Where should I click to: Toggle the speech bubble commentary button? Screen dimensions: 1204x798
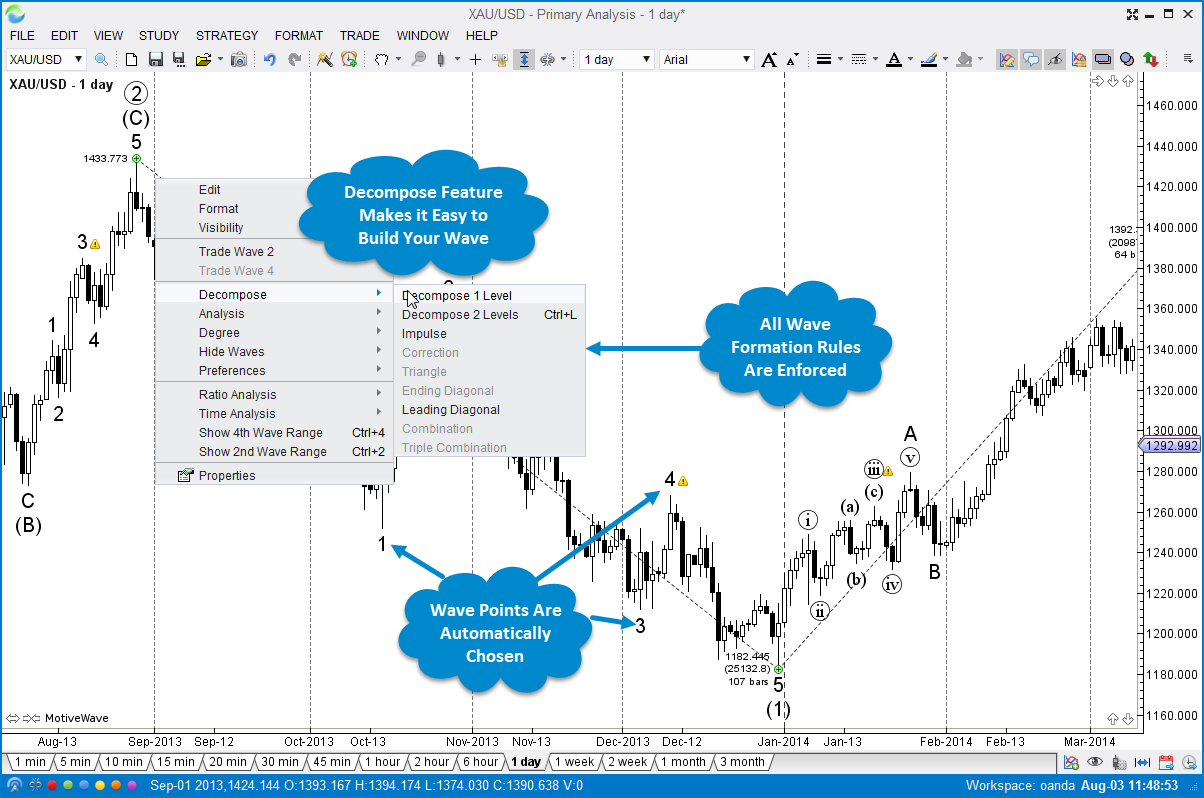coord(1031,60)
